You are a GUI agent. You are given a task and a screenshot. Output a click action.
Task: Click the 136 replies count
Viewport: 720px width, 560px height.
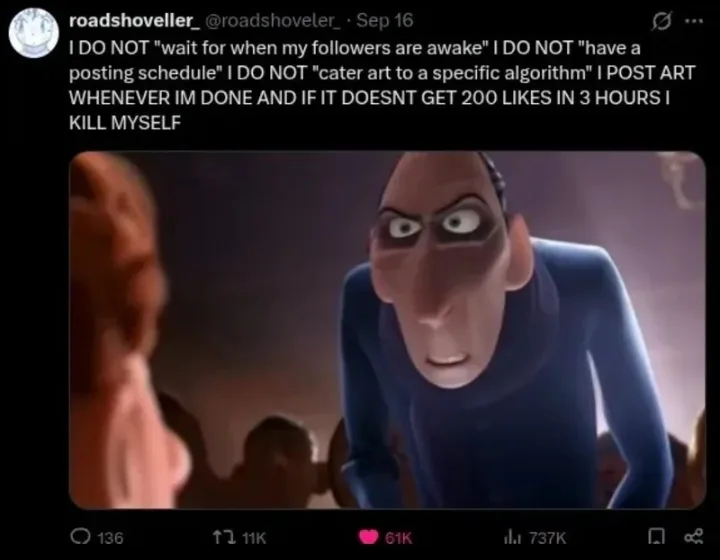coord(111,538)
